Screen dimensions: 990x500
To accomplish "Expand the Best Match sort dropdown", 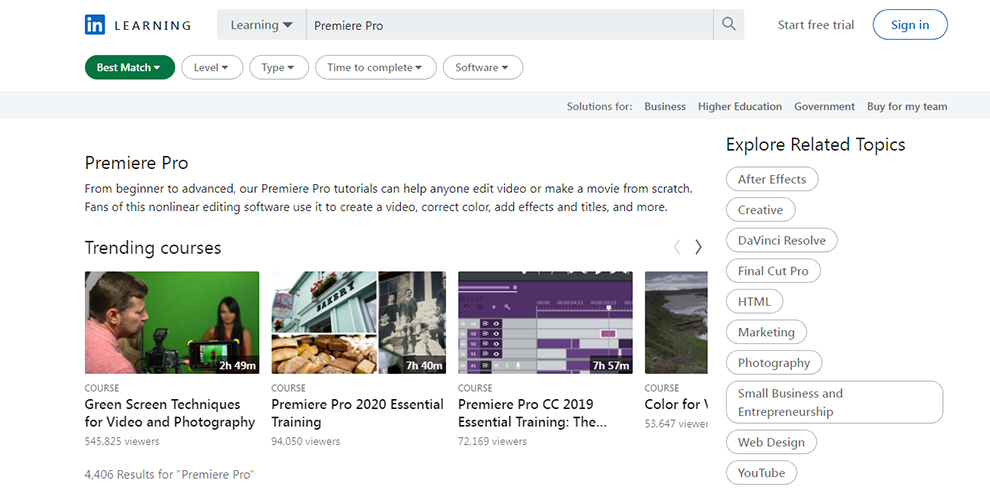I will [129, 68].
